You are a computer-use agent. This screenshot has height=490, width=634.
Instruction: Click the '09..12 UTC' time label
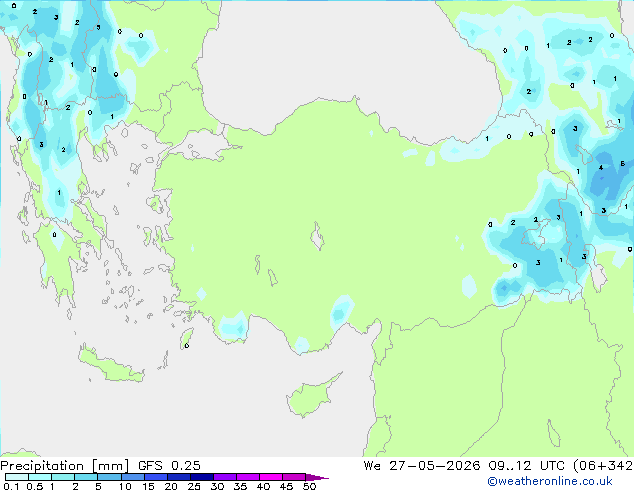coord(526,466)
